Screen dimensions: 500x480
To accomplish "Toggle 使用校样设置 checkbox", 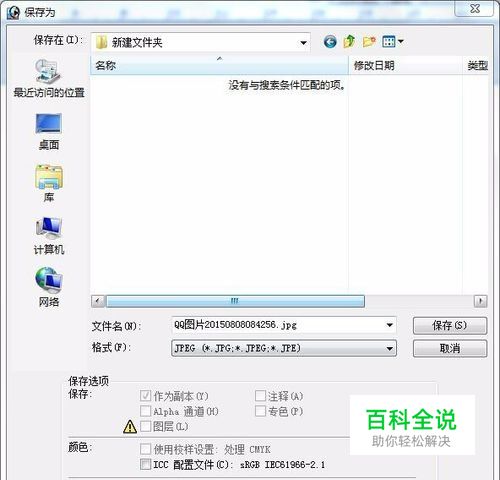I will coord(145,449).
